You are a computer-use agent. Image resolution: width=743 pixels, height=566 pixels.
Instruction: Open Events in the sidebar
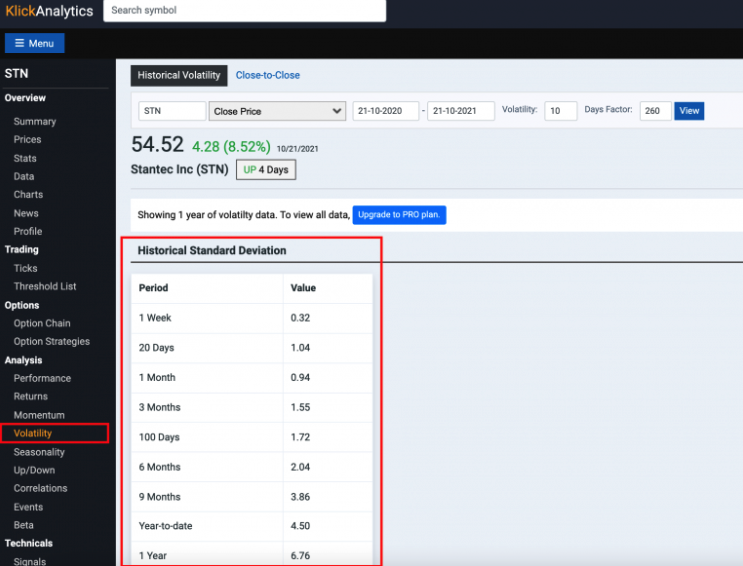[x=28, y=507]
